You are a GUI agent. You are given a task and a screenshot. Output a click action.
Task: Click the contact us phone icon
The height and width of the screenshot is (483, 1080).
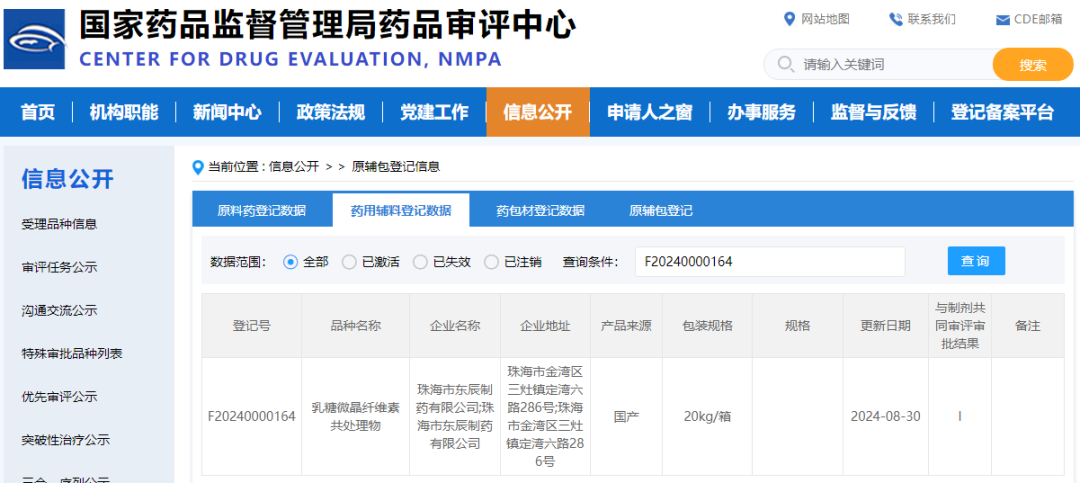[x=895, y=19]
